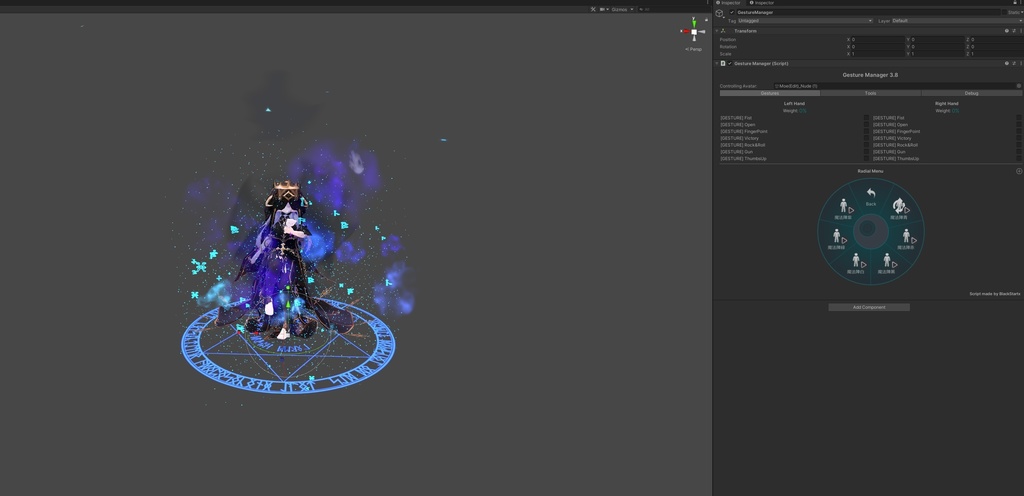Select the Debug tab
This screenshot has height=496, width=1024.
(x=972, y=93)
